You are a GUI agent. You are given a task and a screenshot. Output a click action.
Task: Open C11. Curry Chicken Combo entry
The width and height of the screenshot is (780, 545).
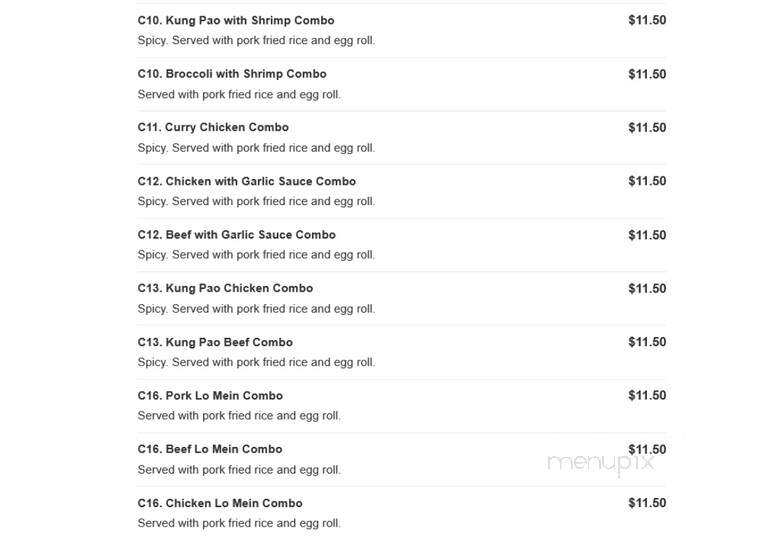(x=213, y=127)
